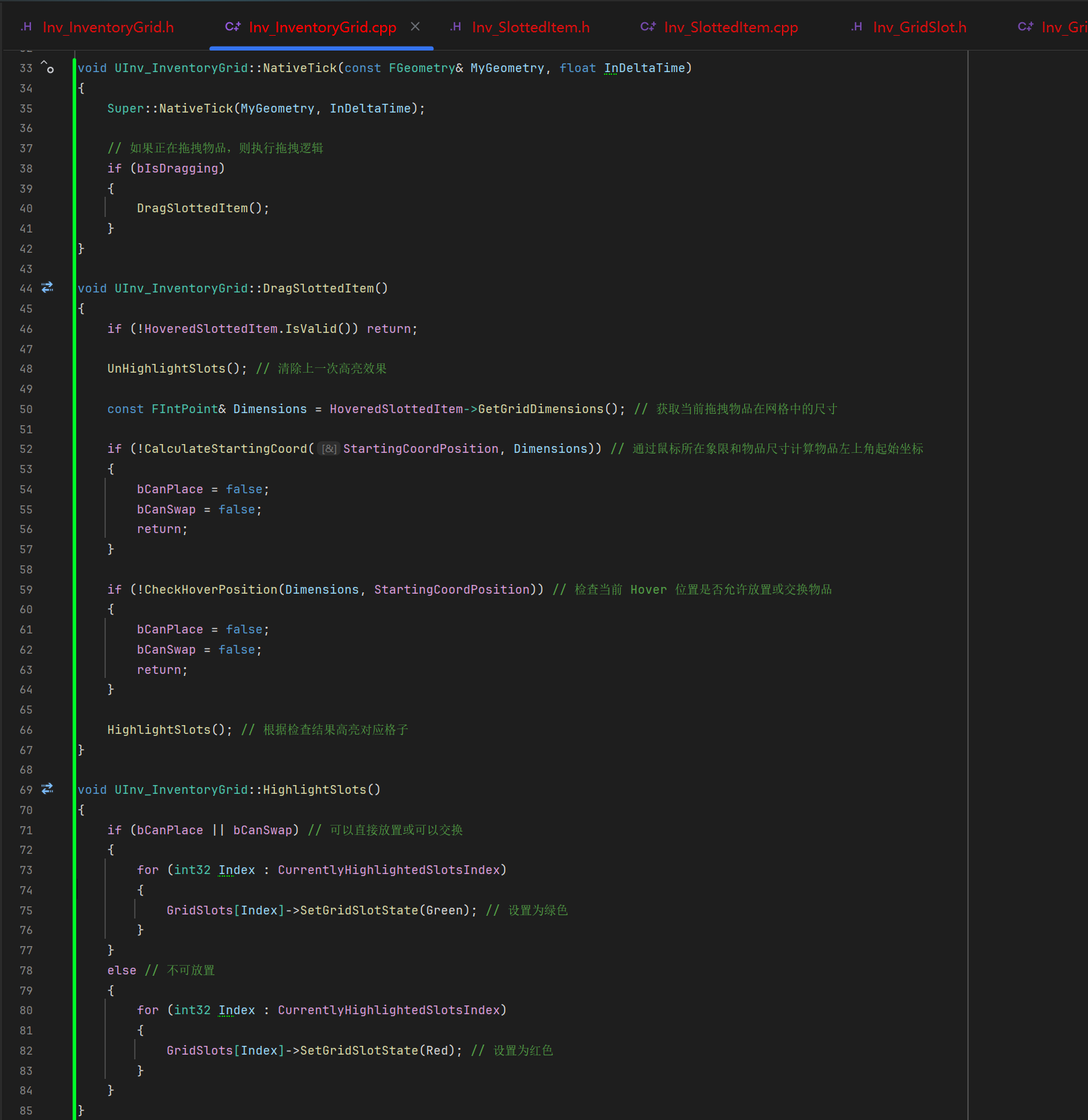
Task: Click the FIntPoint type name
Action: (185, 409)
